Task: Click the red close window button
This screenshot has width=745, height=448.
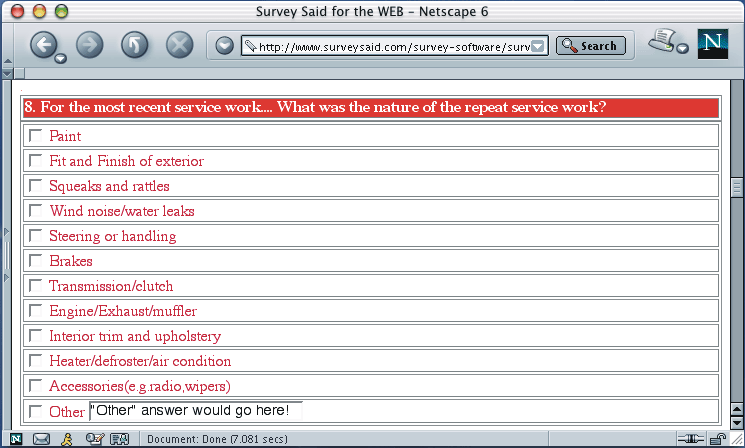Action: (18, 11)
